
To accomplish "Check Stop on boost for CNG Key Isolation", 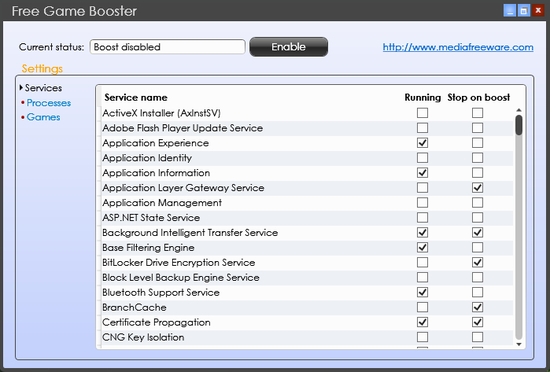I will point(477,337).
